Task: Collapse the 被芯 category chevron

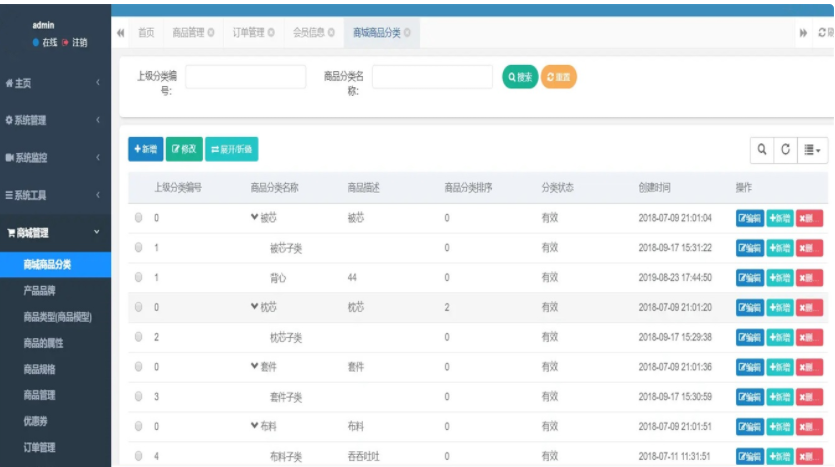Action: pos(255,217)
